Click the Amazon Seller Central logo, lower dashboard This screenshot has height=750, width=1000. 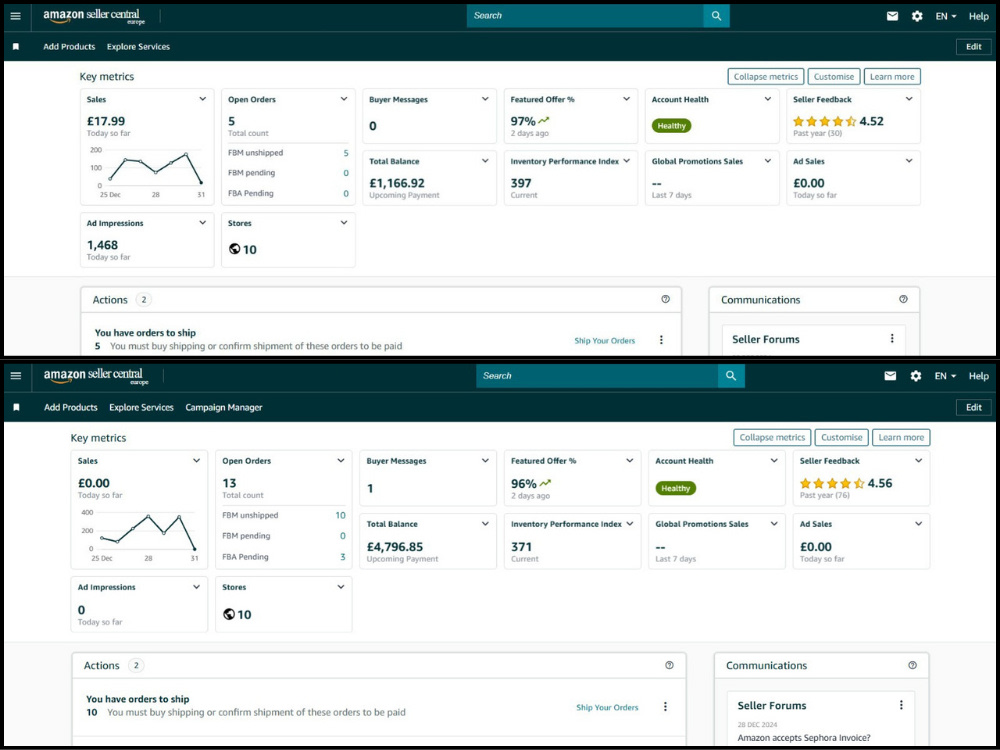tap(96, 376)
